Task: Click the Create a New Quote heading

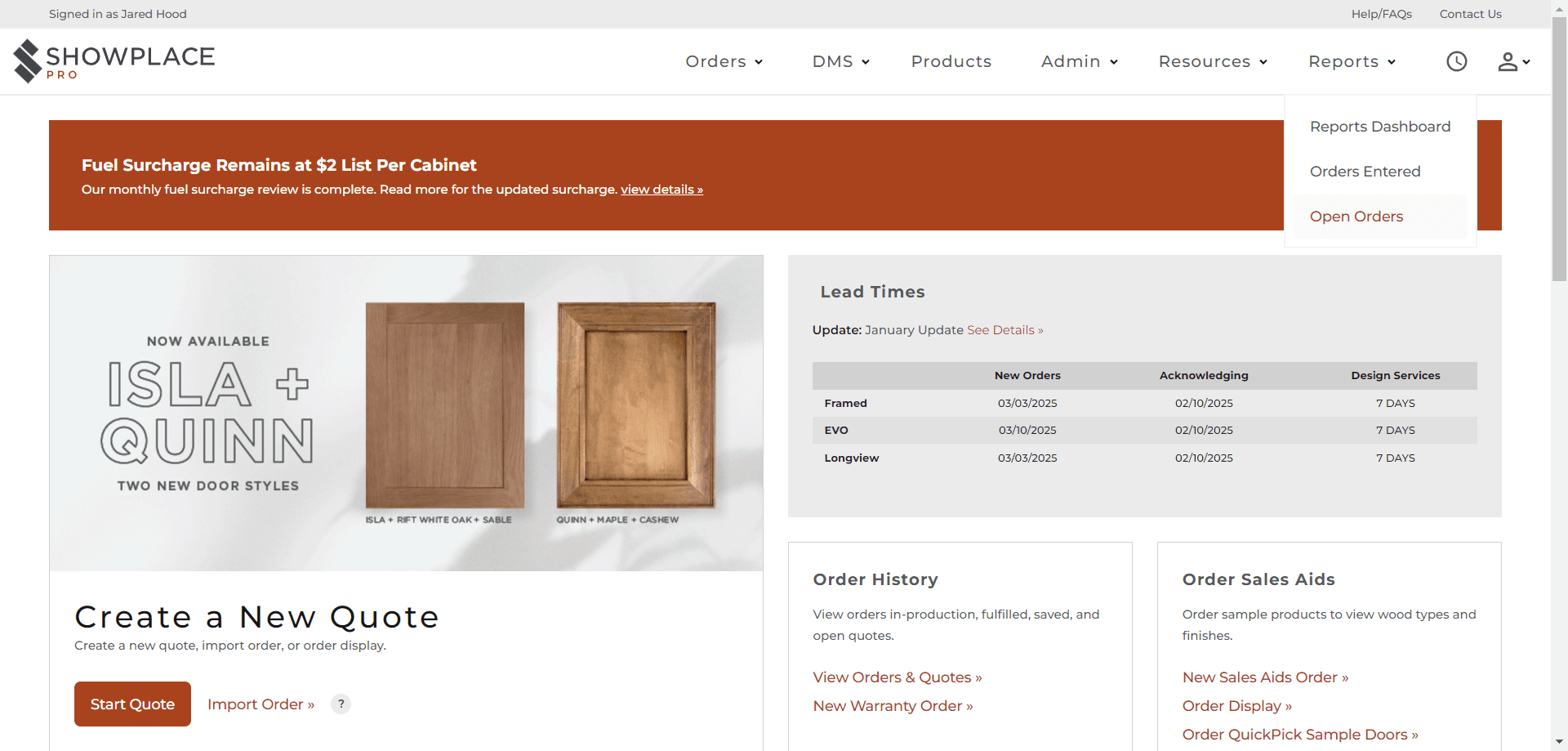Action: (257, 617)
